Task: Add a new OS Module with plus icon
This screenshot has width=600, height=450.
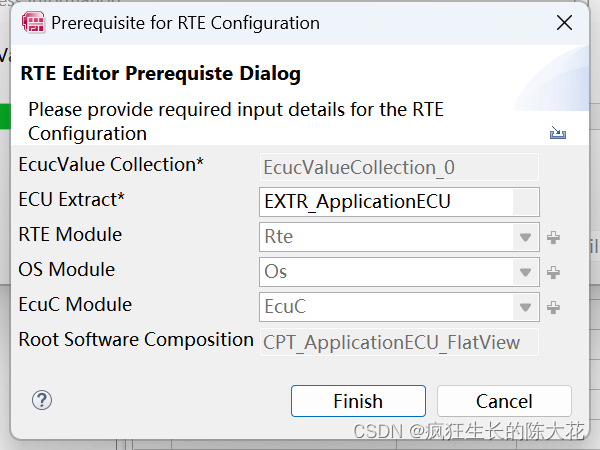Action: 553,272
